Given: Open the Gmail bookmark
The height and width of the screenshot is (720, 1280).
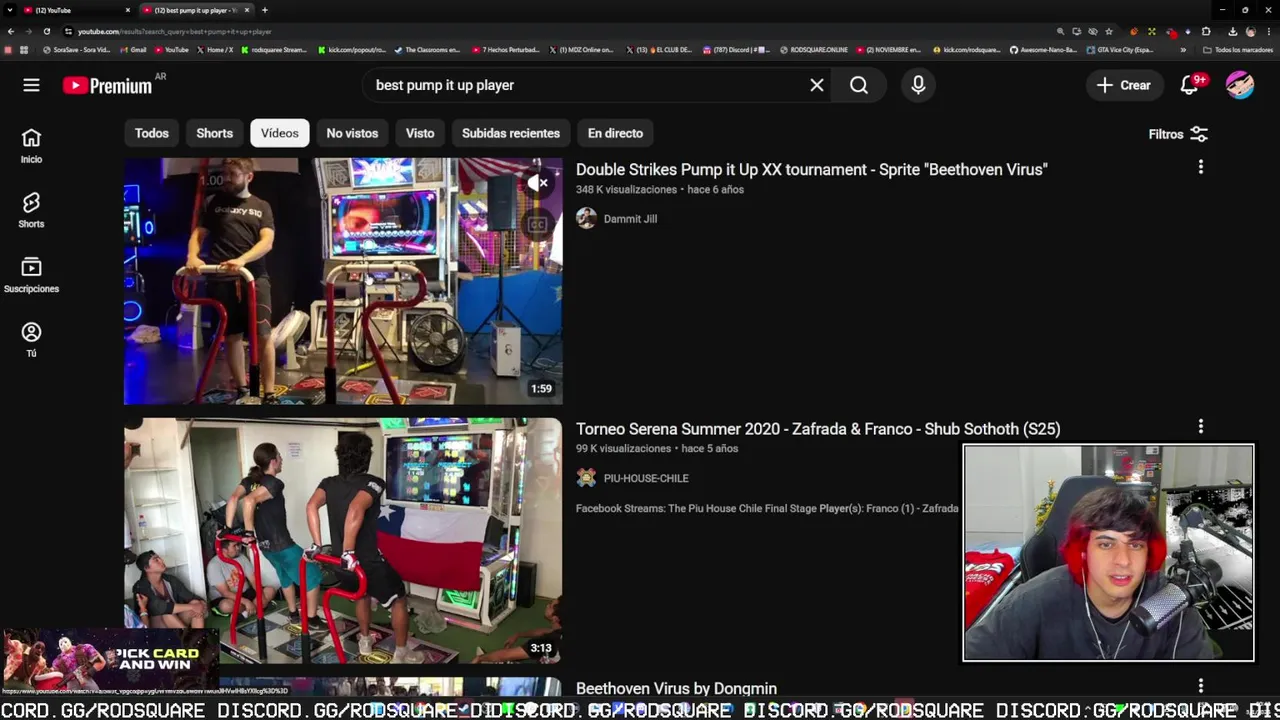Looking at the screenshot, I should point(133,50).
